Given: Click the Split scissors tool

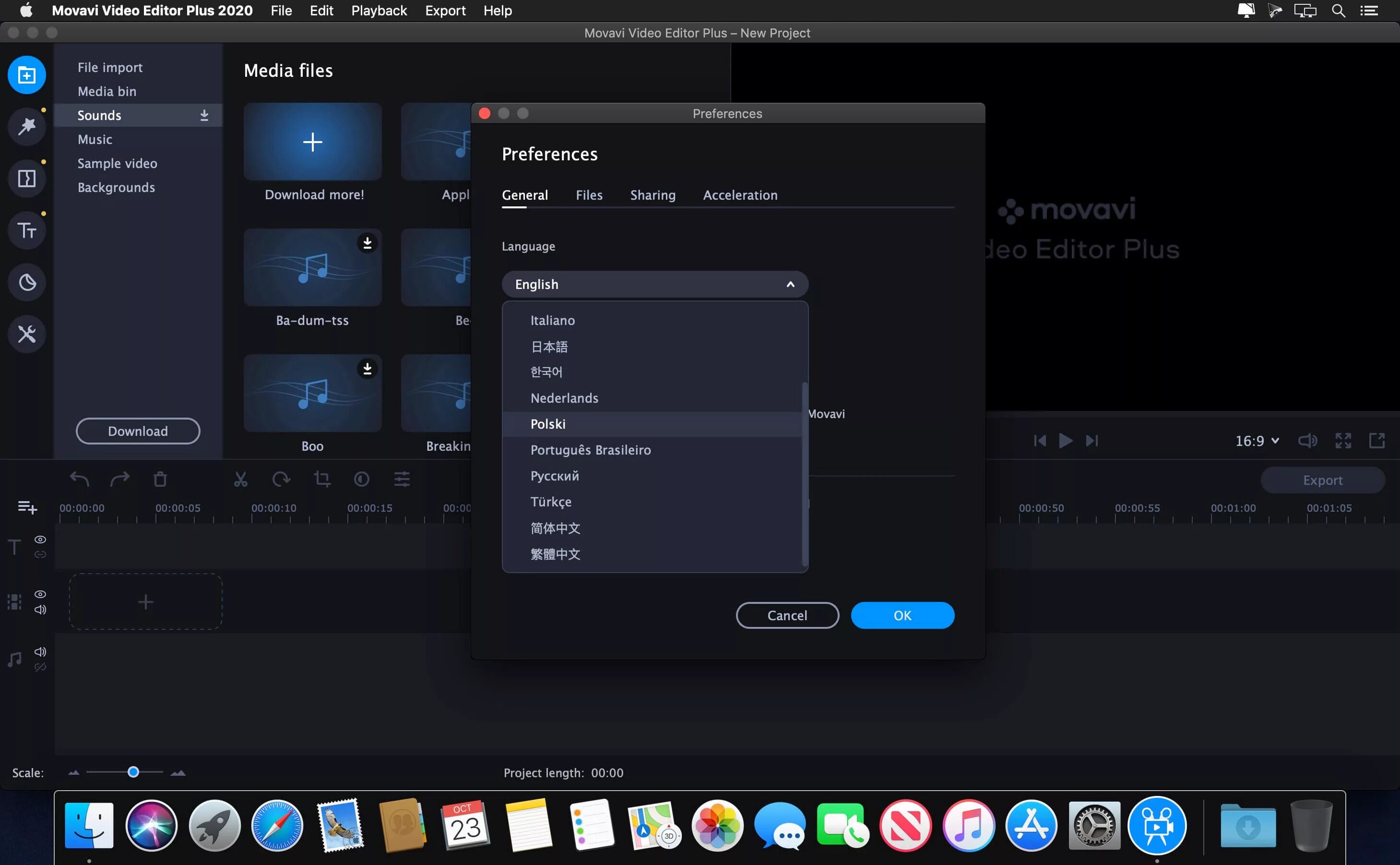Looking at the screenshot, I should (241, 480).
